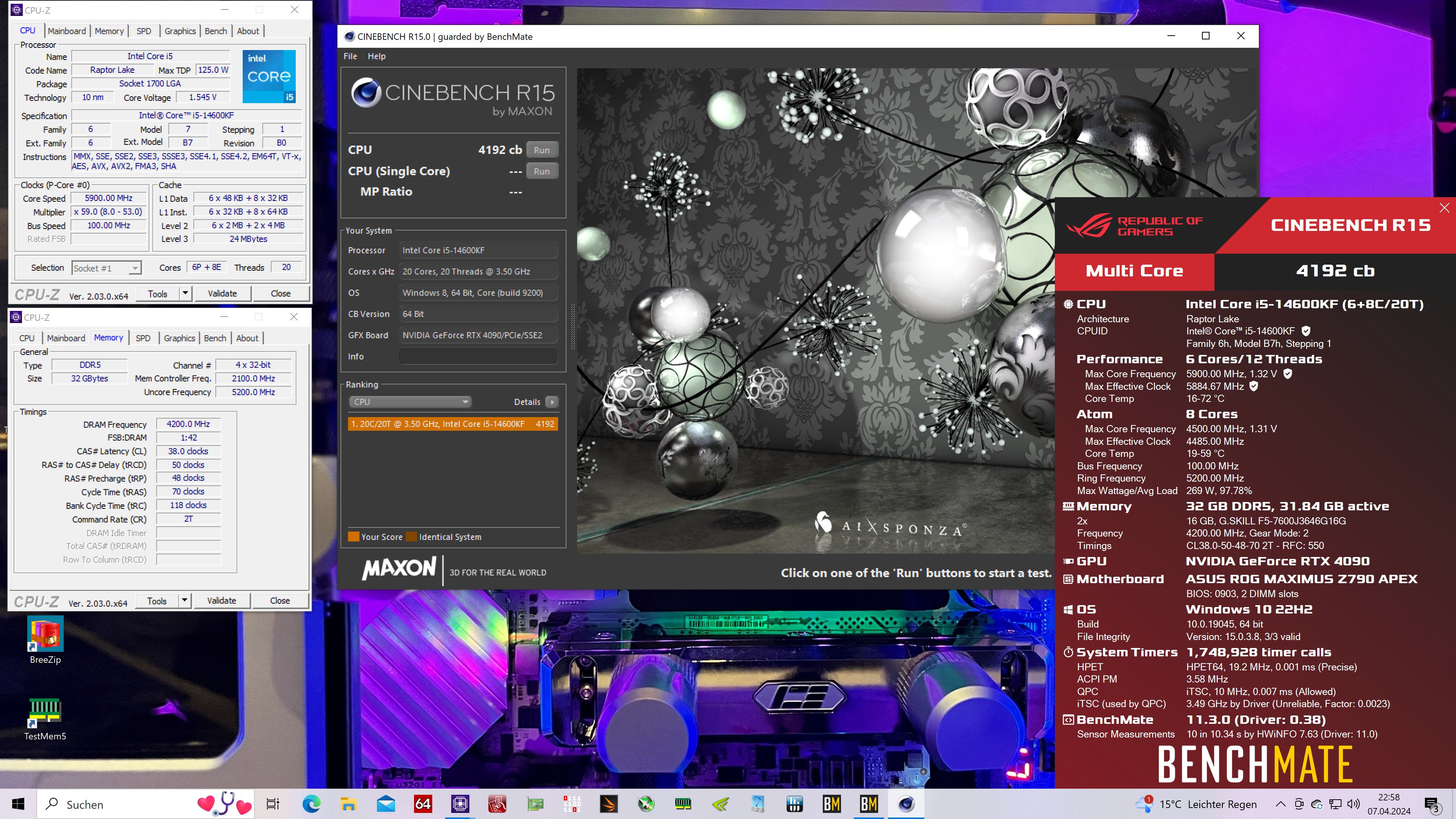The image size is (1456, 819).
Task: Switch to Cinebench via its taskbar icon
Action: 907,804
